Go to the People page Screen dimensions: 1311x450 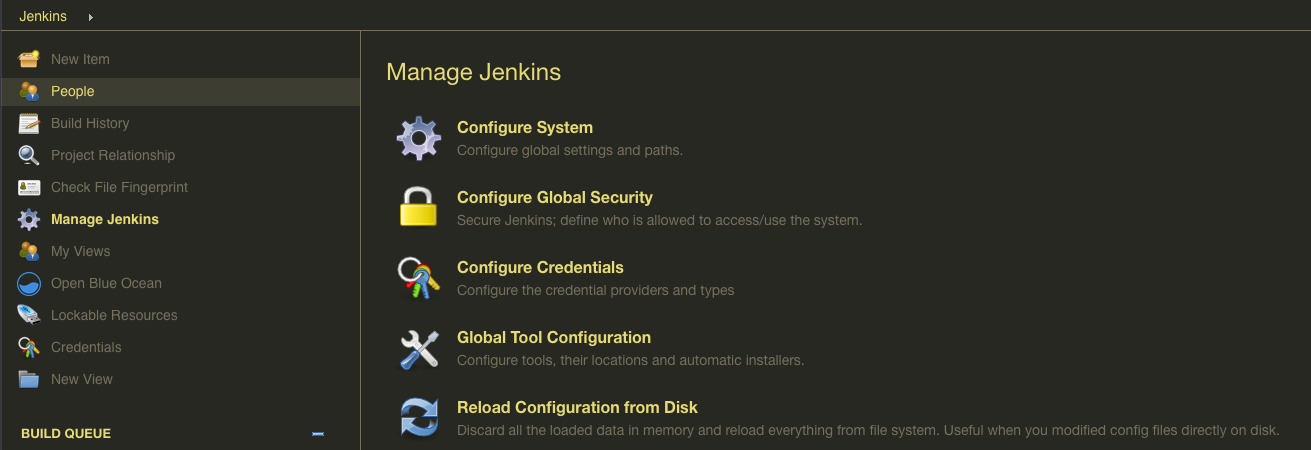pos(72,91)
